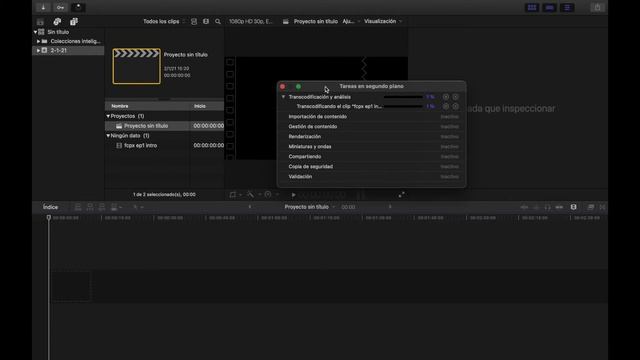Click the Transcodificando el clip progress bar
This screenshot has width=640, height=360.
(403, 107)
